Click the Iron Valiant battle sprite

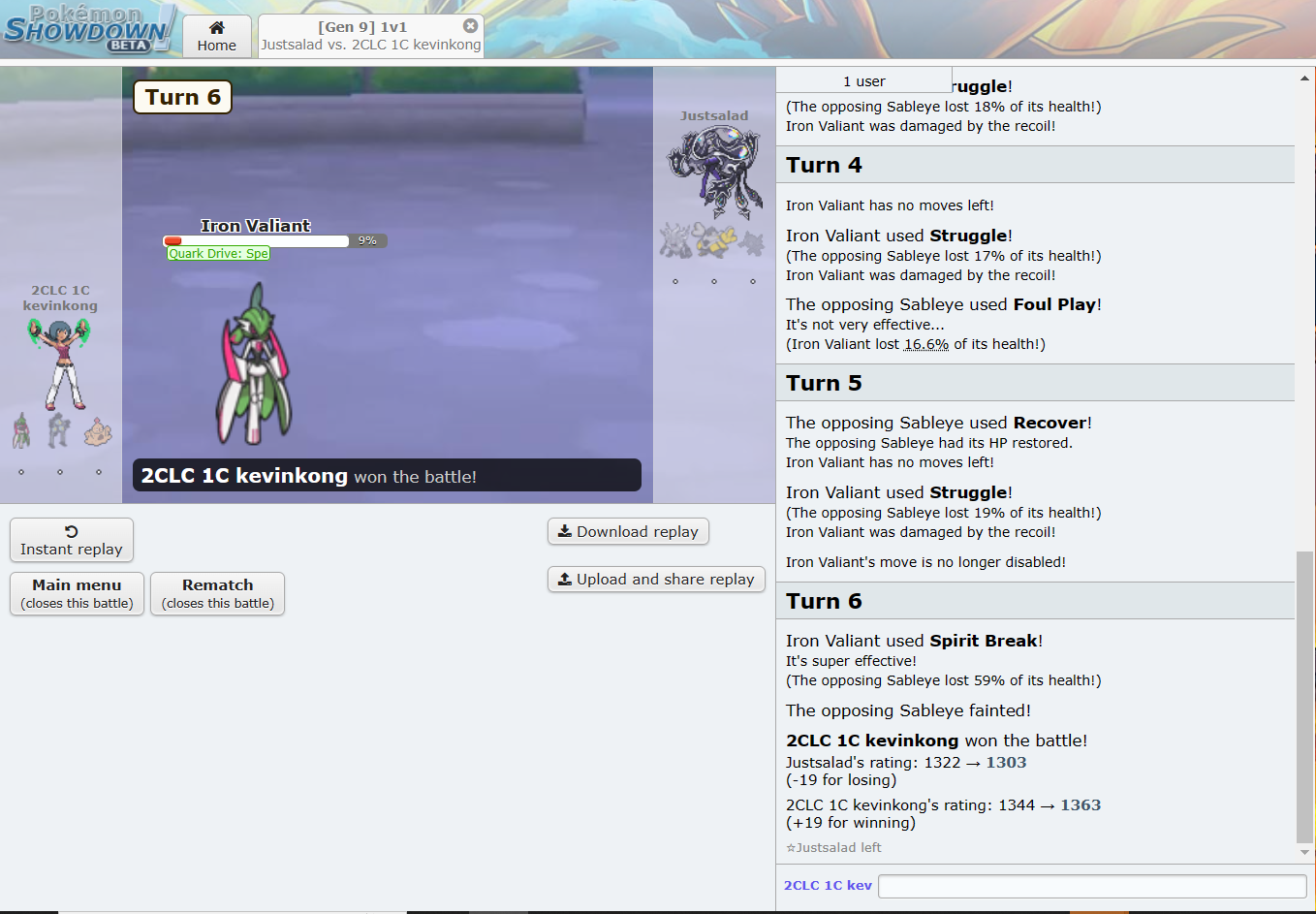pyautogui.click(x=254, y=363)
